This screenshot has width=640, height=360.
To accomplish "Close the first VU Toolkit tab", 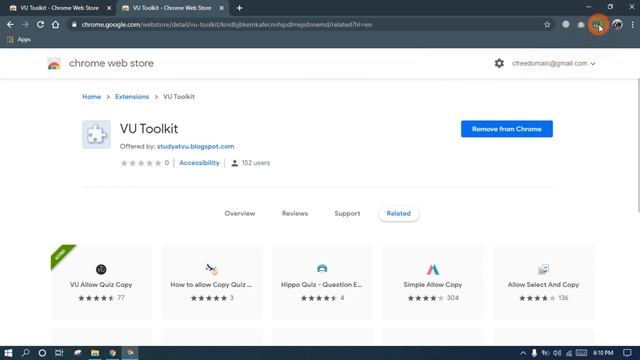I will tap(109, 8).
